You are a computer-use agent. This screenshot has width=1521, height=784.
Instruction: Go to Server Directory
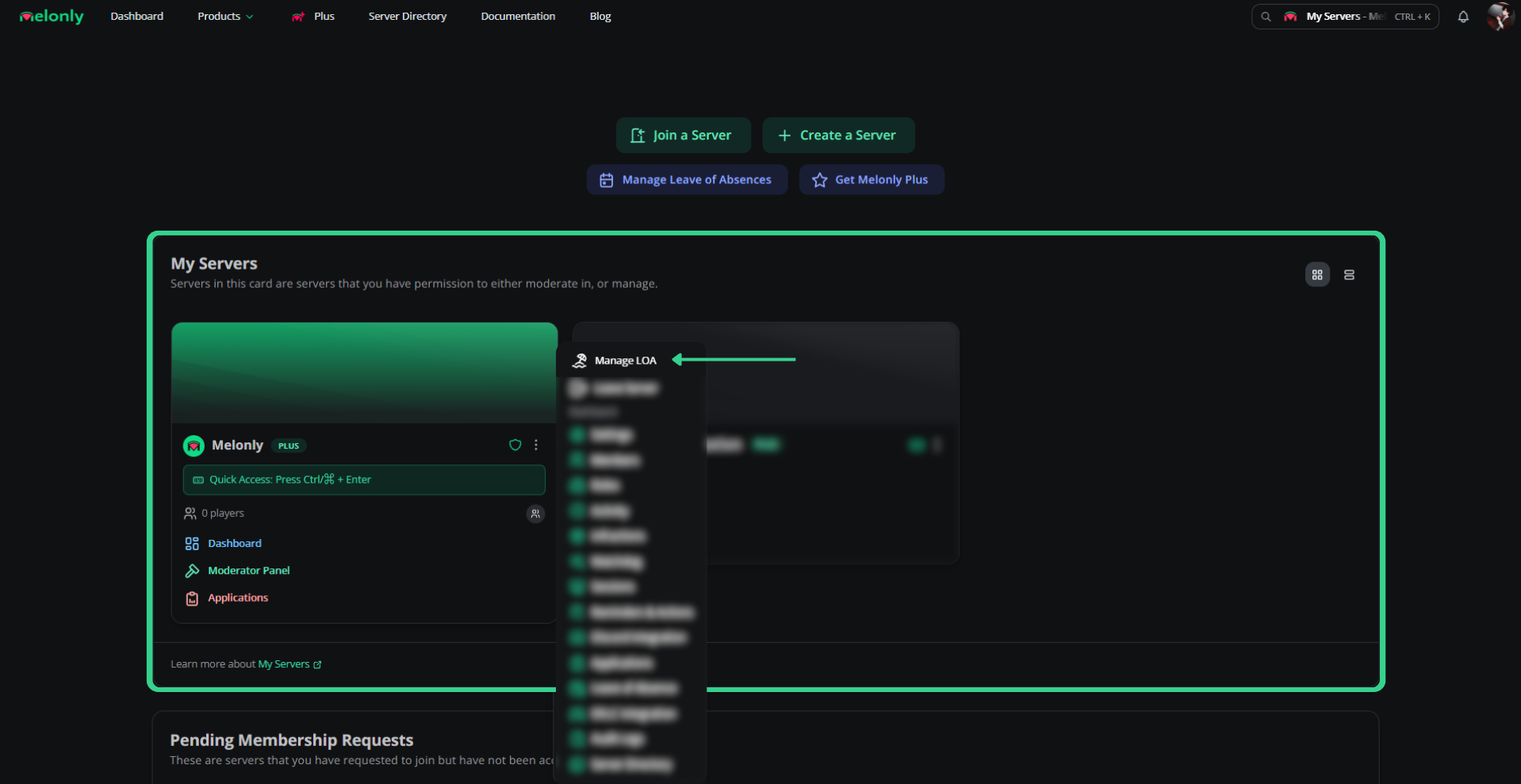point(408,16)
